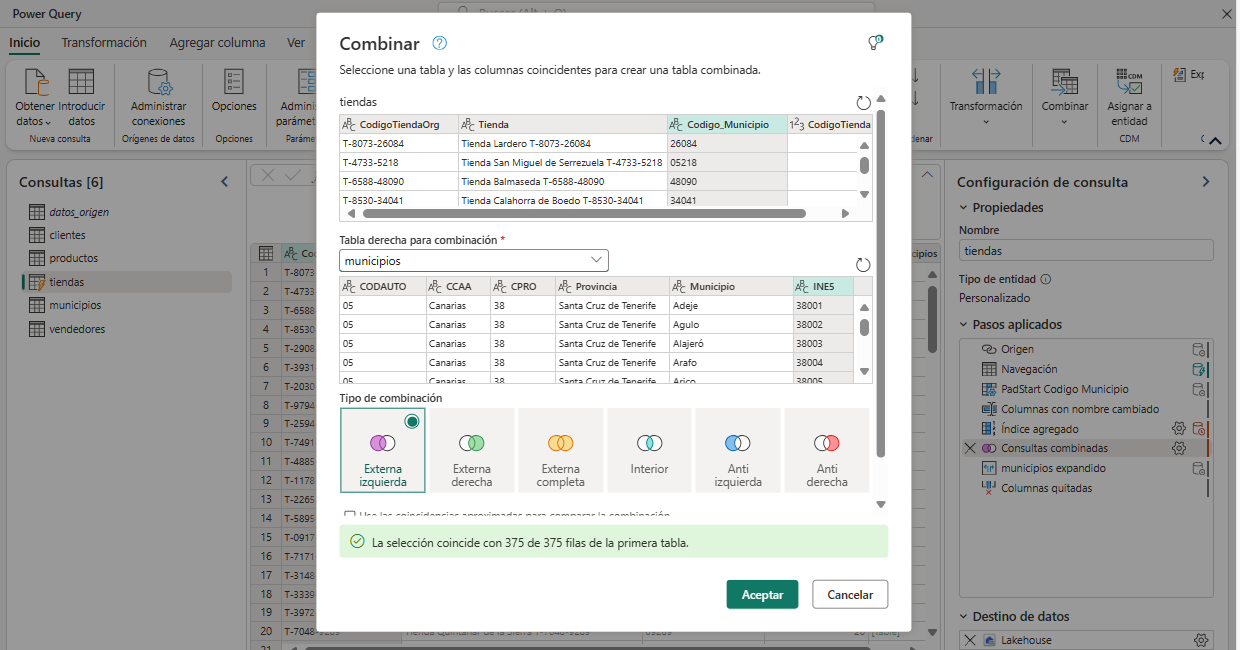Refresh the tiendas table preview

(862, 100)
